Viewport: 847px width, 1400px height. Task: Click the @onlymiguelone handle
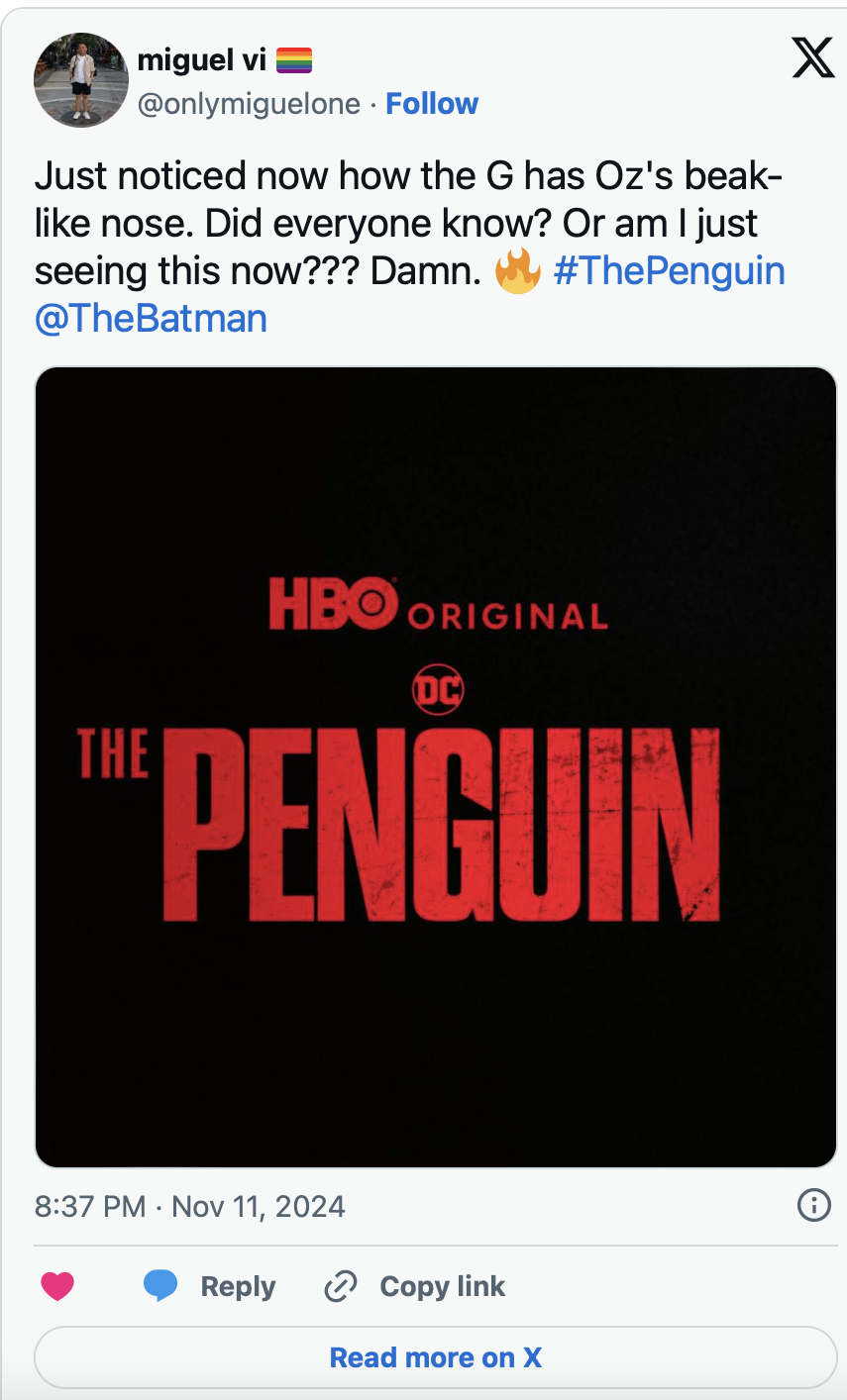tap(249, 104)
